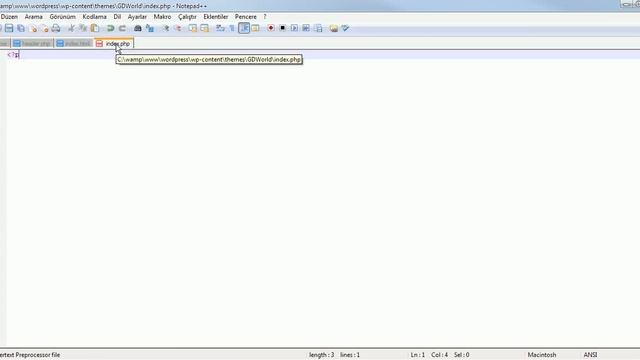Click the Cut scissors icon

(x=71, y=28)
